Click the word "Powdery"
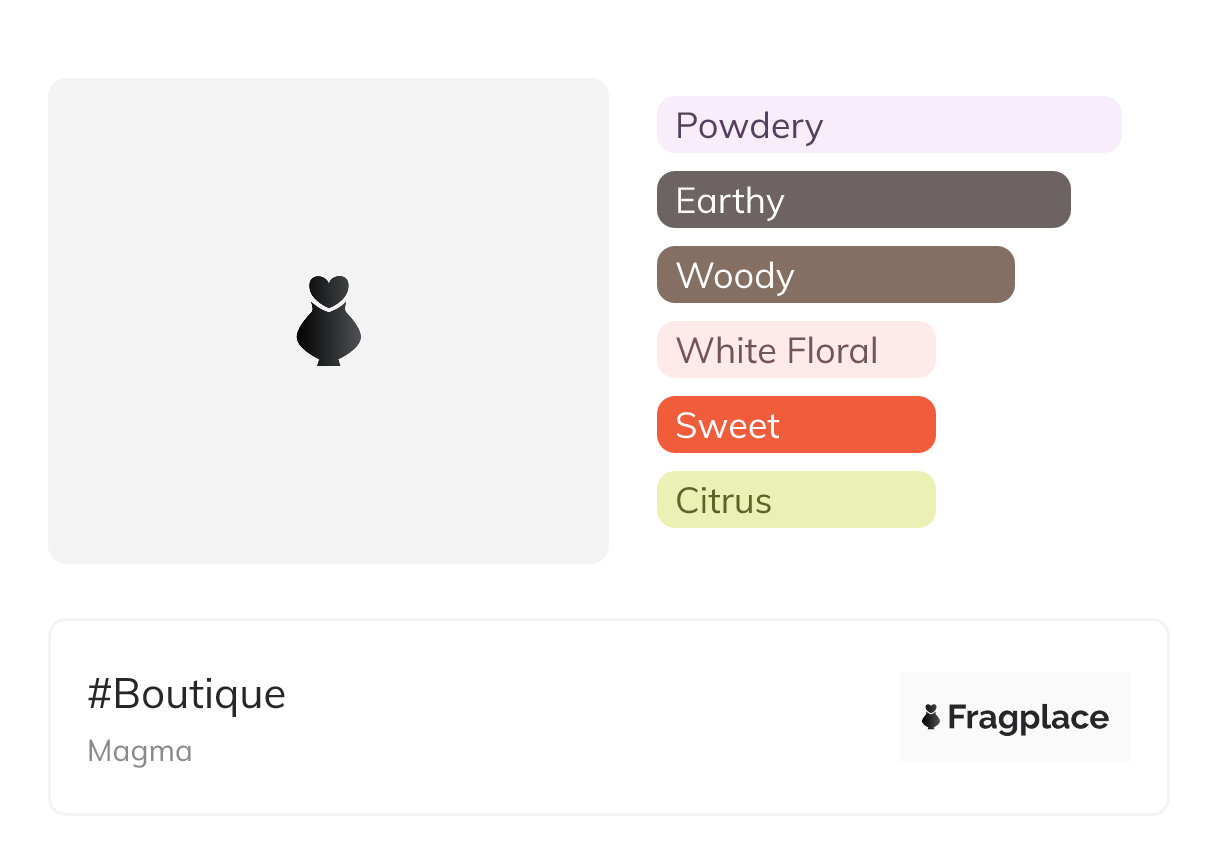 tap(749, 126)
